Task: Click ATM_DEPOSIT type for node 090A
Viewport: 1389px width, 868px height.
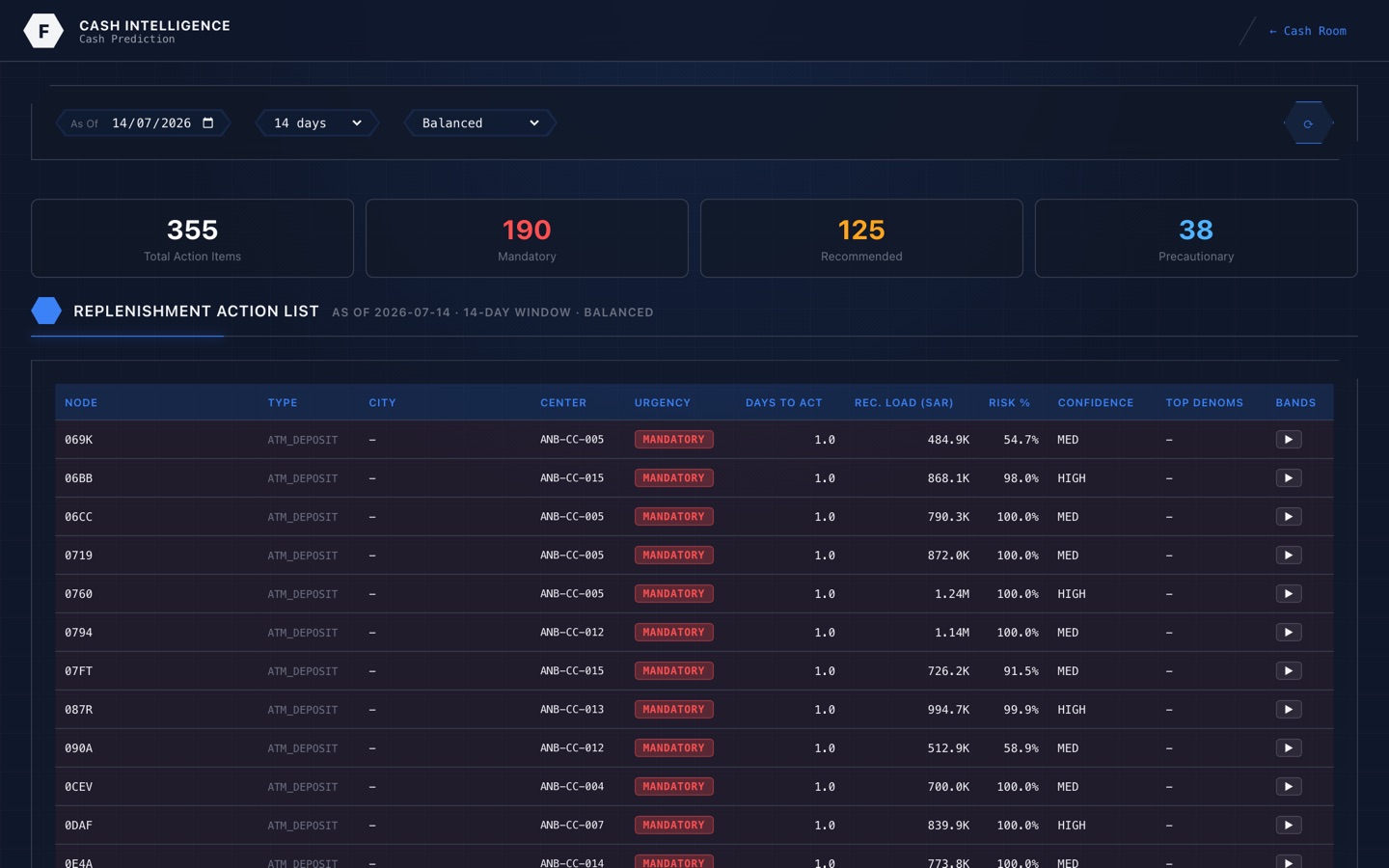Action: click(303, 748)
